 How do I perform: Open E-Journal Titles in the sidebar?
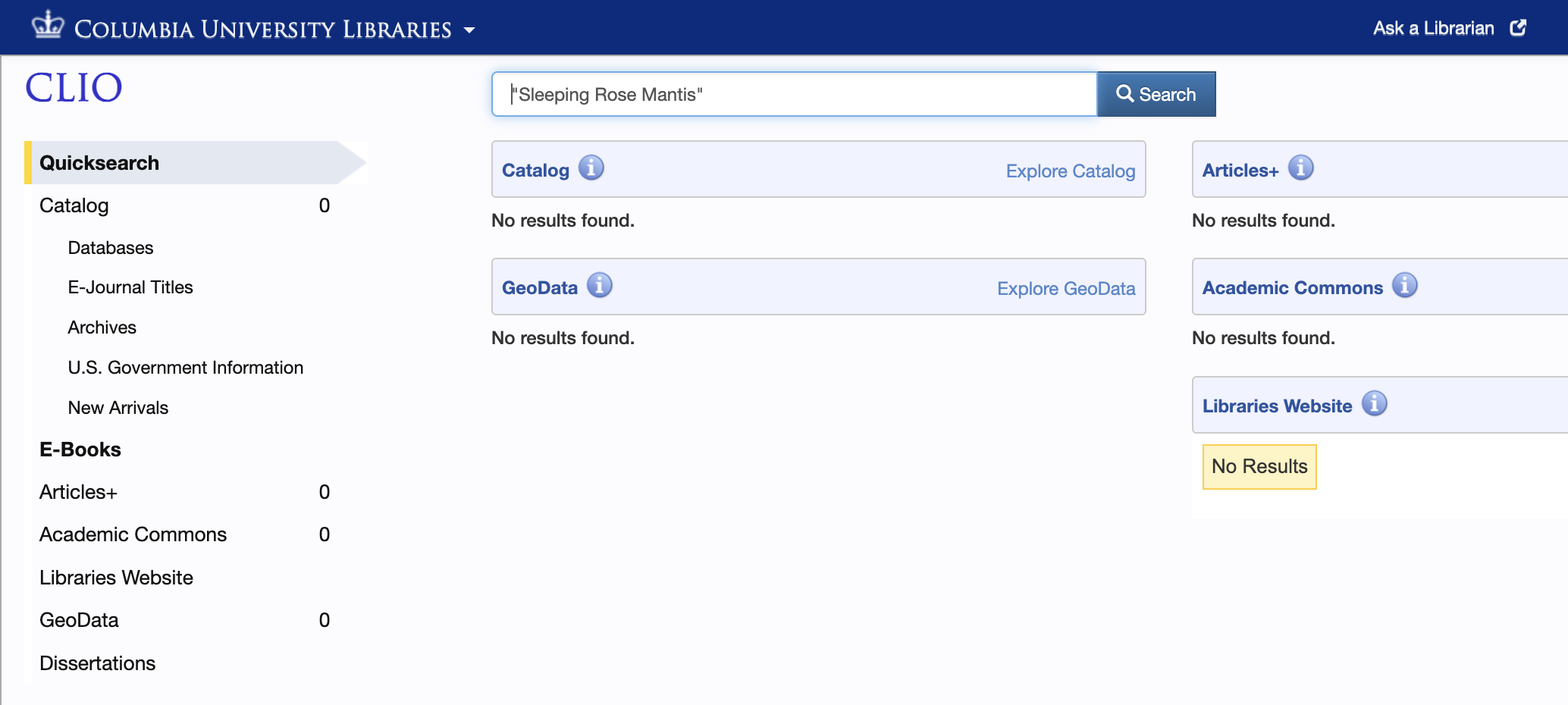tap(130, 287)
